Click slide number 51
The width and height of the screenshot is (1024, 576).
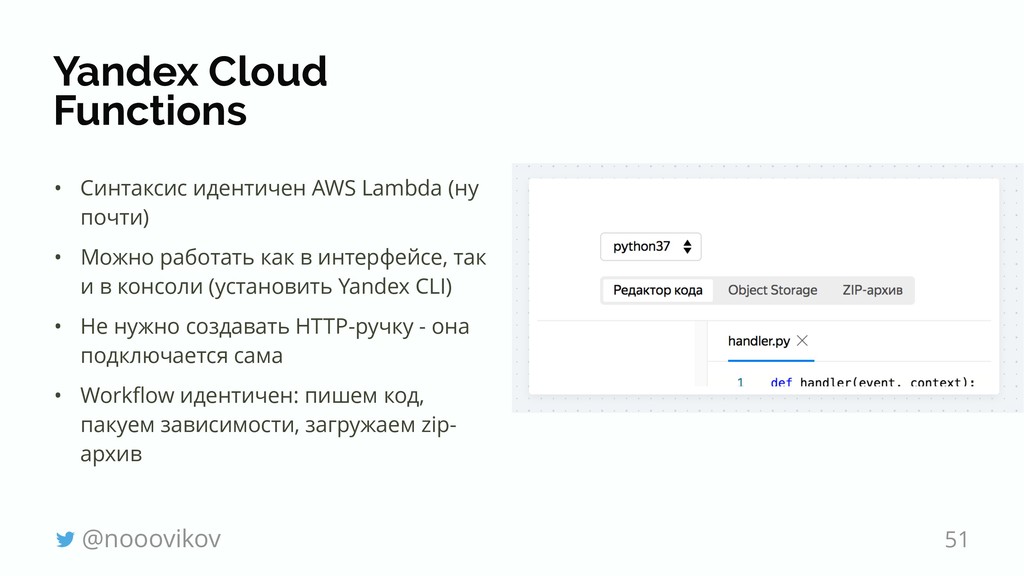coord(956,540)
